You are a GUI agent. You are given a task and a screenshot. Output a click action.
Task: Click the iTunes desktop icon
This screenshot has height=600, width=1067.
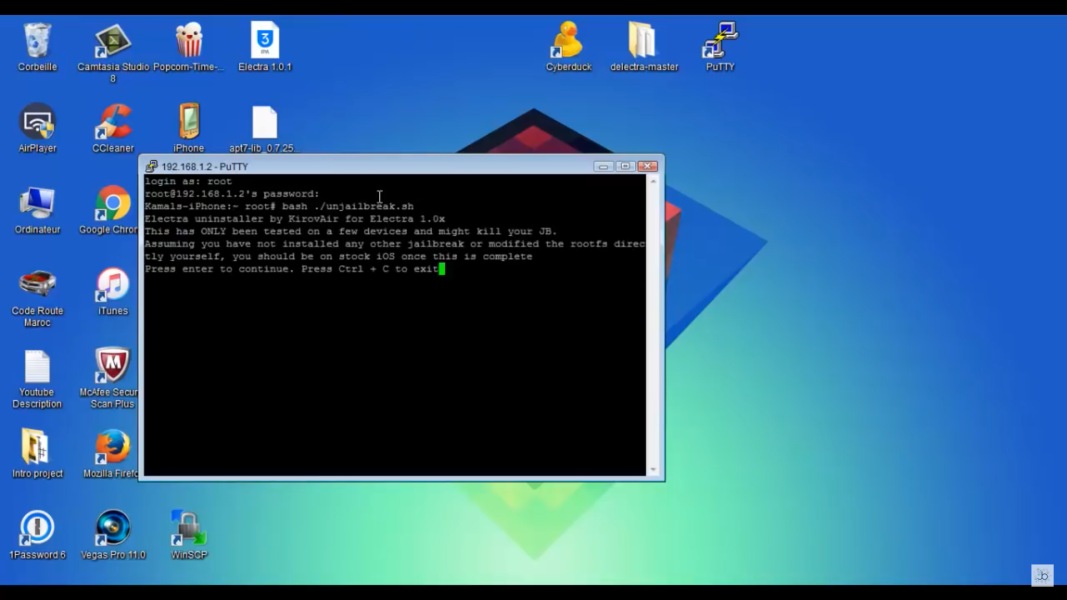[112, 286]
